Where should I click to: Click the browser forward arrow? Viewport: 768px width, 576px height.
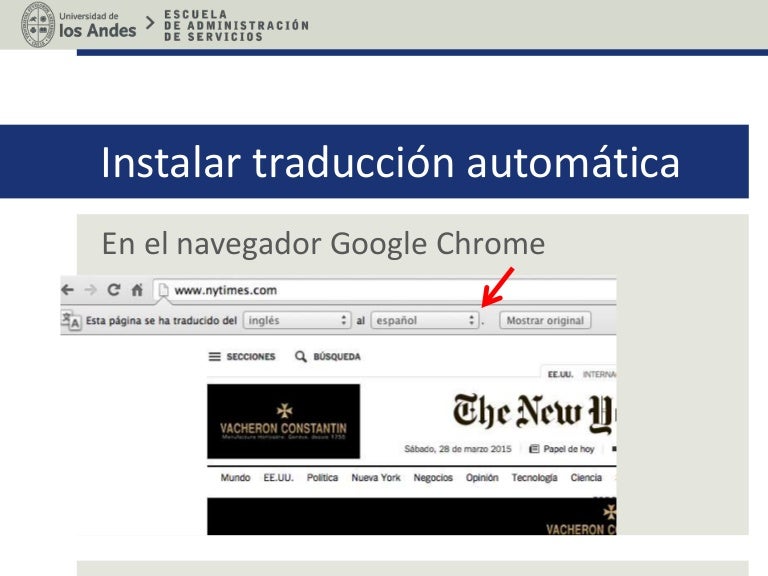91,290
